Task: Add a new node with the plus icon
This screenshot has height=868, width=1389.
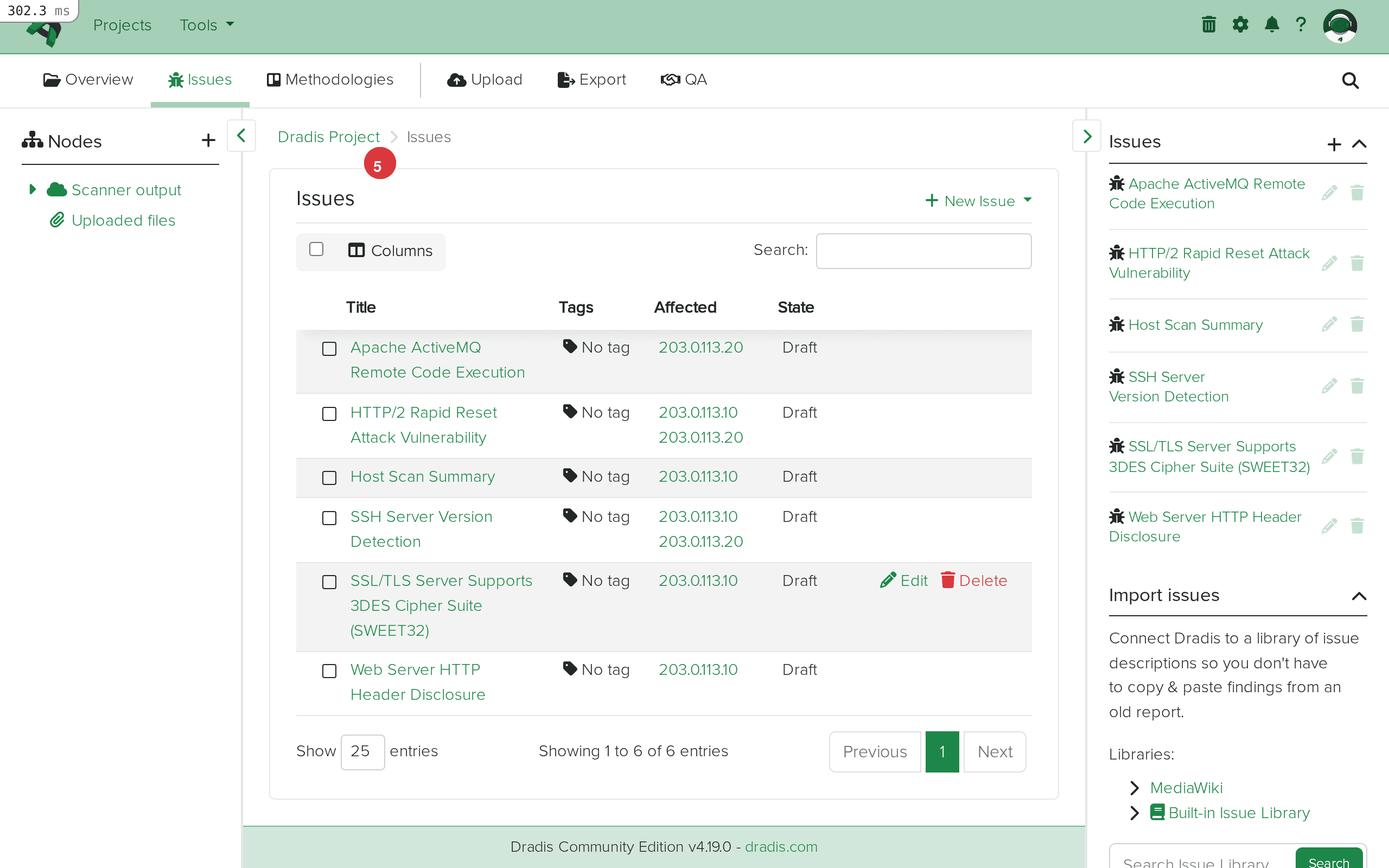Action: (208, 140)
